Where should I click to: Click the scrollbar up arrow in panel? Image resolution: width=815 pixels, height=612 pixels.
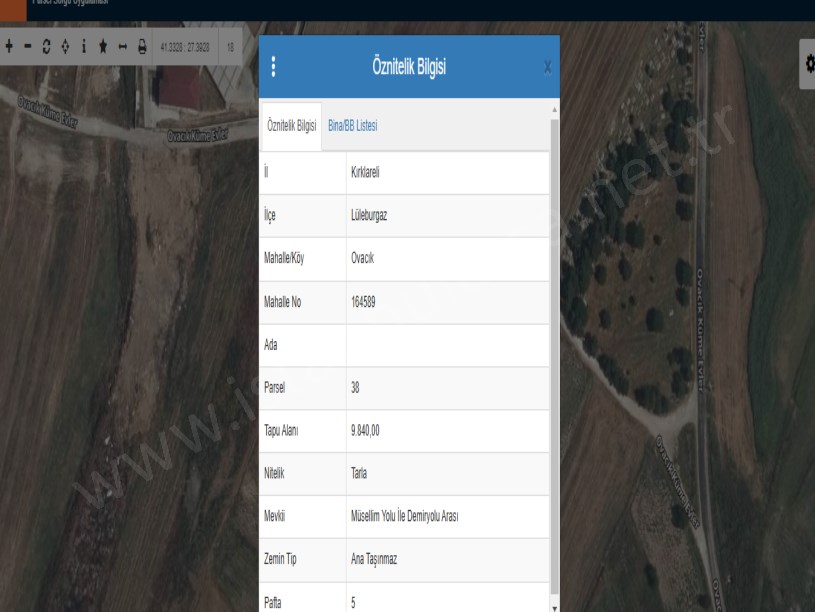click(555, 108)
